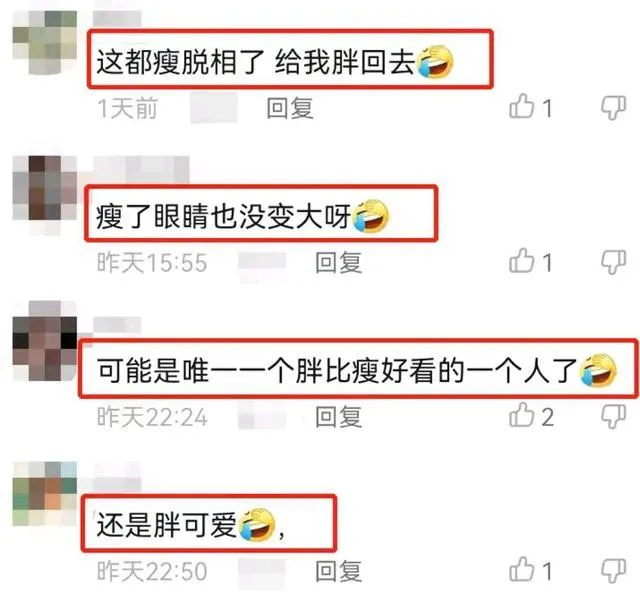Reply to the comment posted 昨天22:50

[x=338, y=571]
